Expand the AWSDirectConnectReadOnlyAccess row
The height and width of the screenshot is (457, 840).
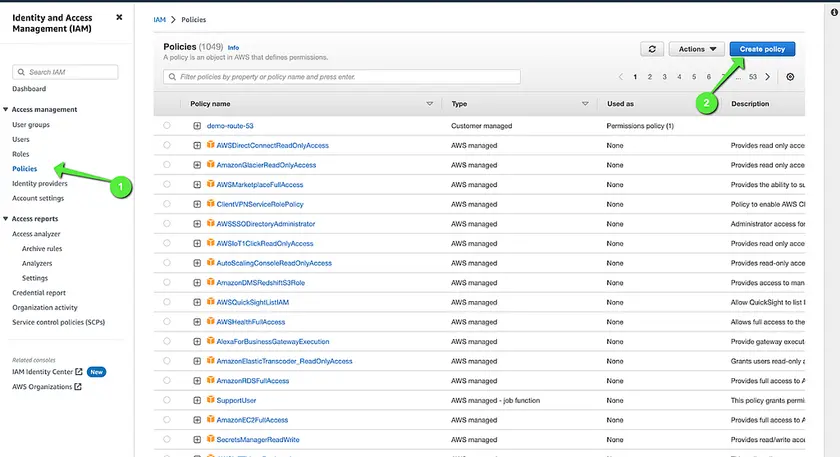point(197,145)
